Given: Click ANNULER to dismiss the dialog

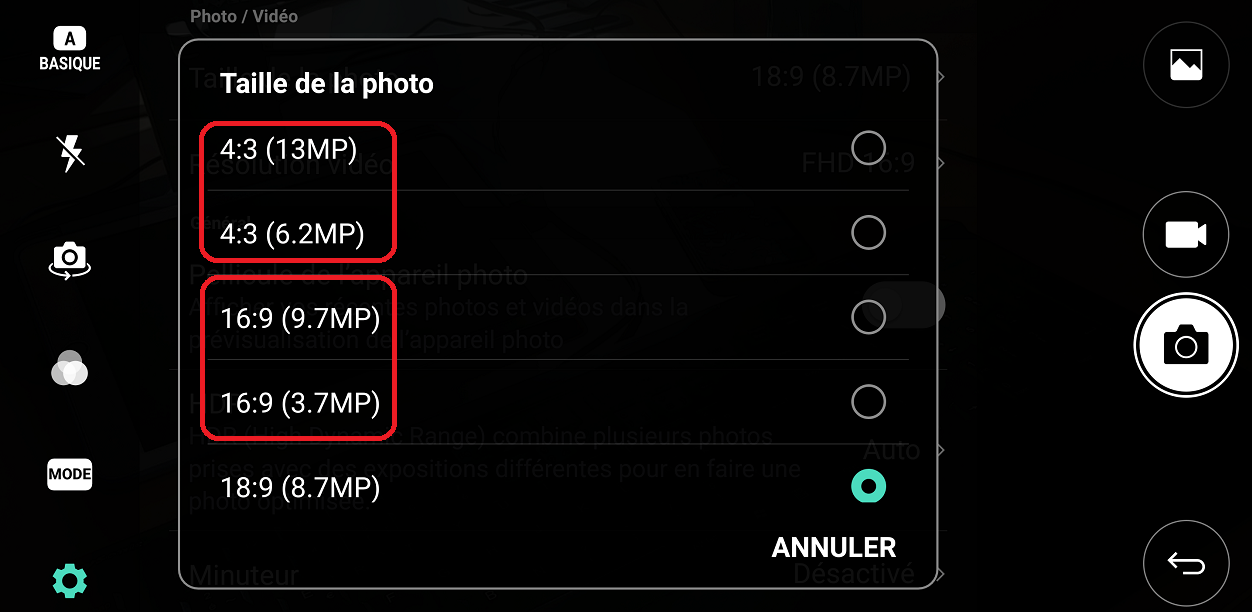Looking at the screenshot, I should click(x=834, y=547).
